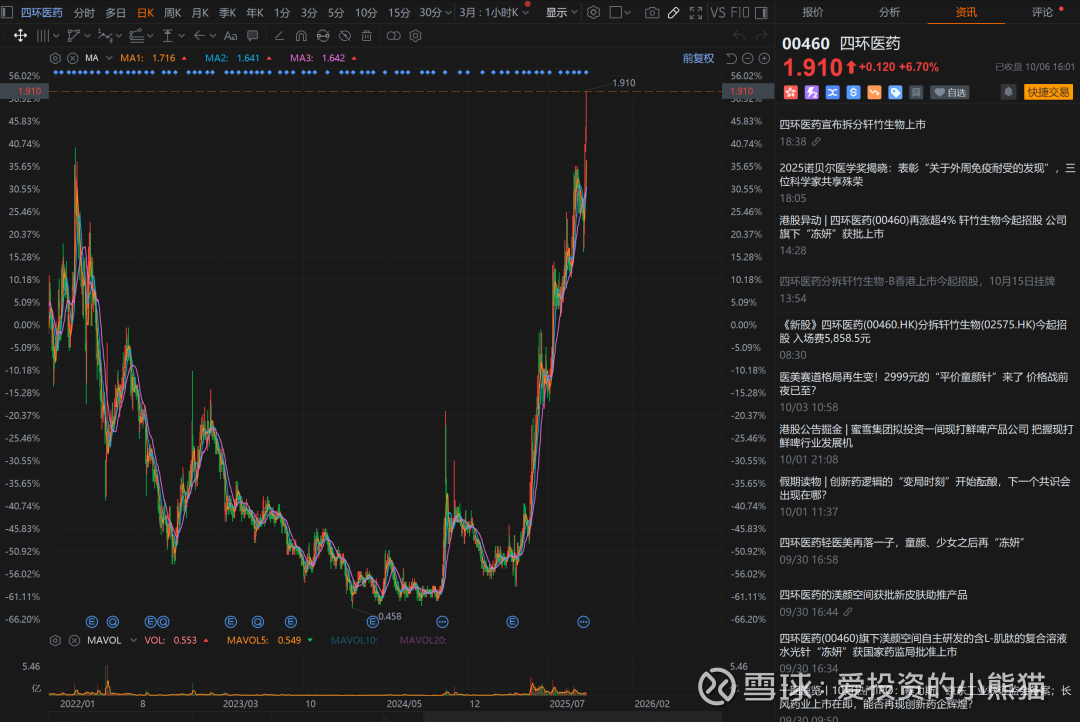Take a chart screenshot with camera icon
The image size is (1080, 722).
point(652,12)
